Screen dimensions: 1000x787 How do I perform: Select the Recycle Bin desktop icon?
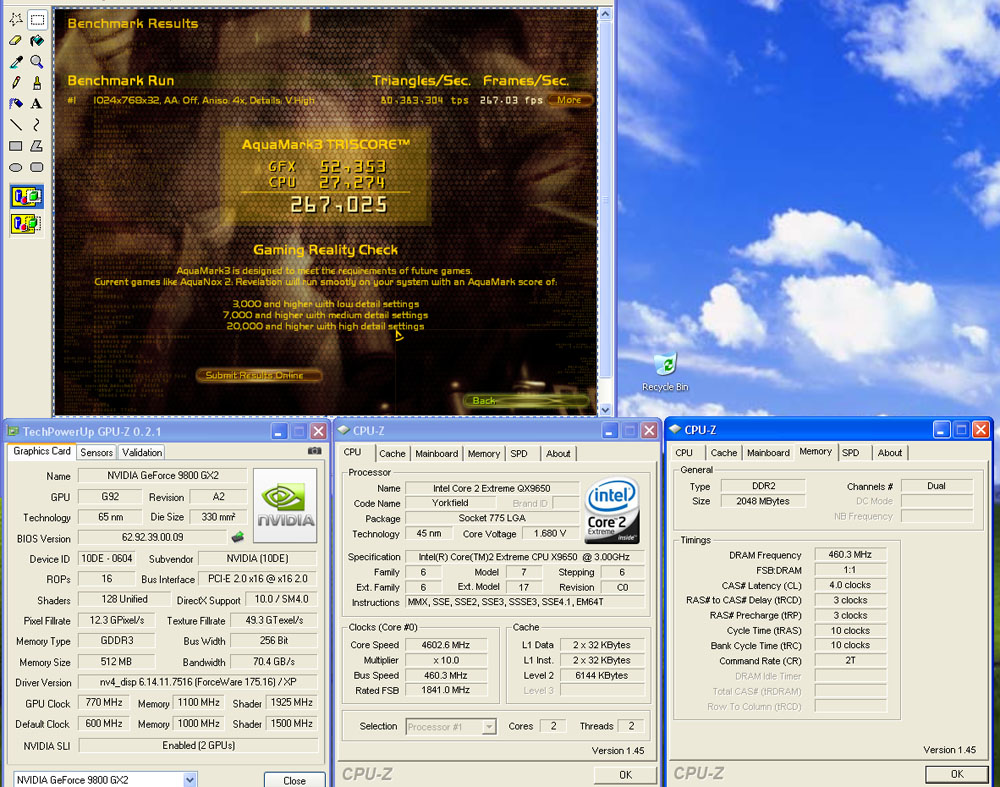coord(665,372)
